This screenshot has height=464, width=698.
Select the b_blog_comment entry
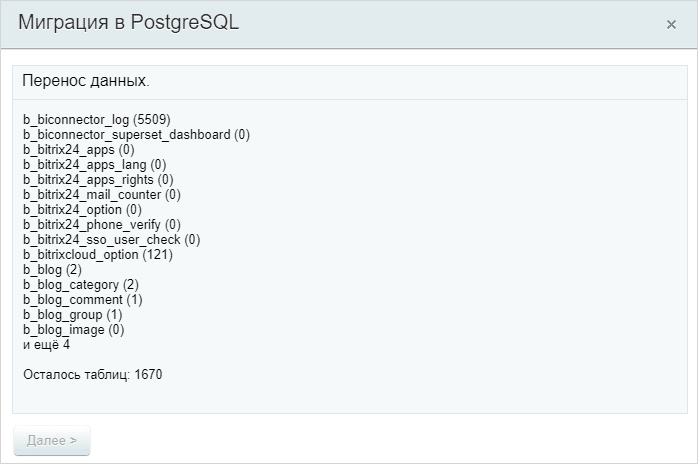(82, 300)
